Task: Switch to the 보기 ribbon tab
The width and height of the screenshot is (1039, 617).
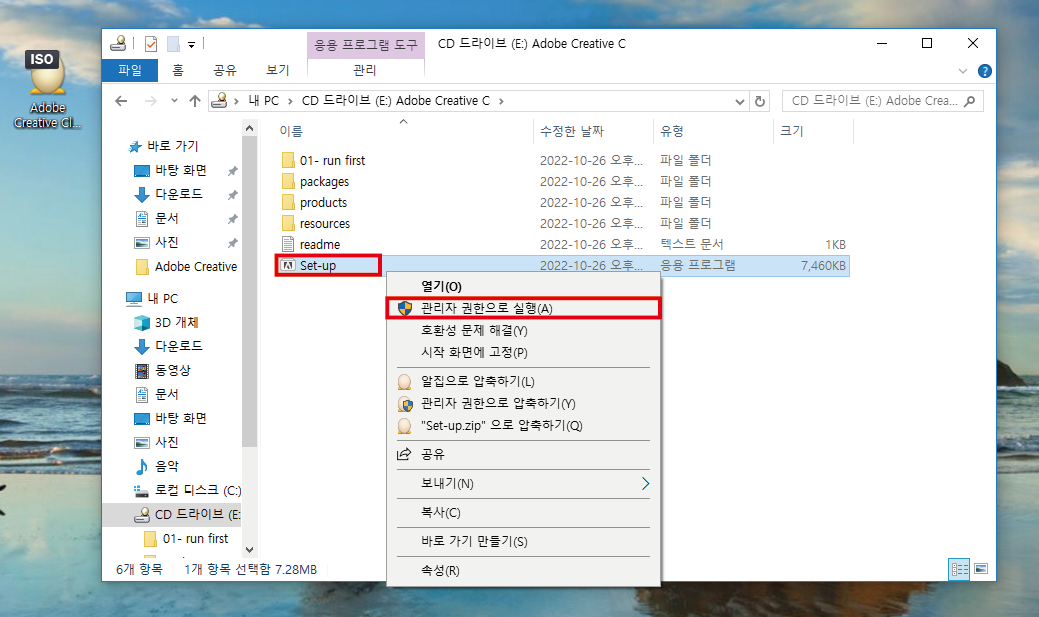Action: click(x=278, y=70)
